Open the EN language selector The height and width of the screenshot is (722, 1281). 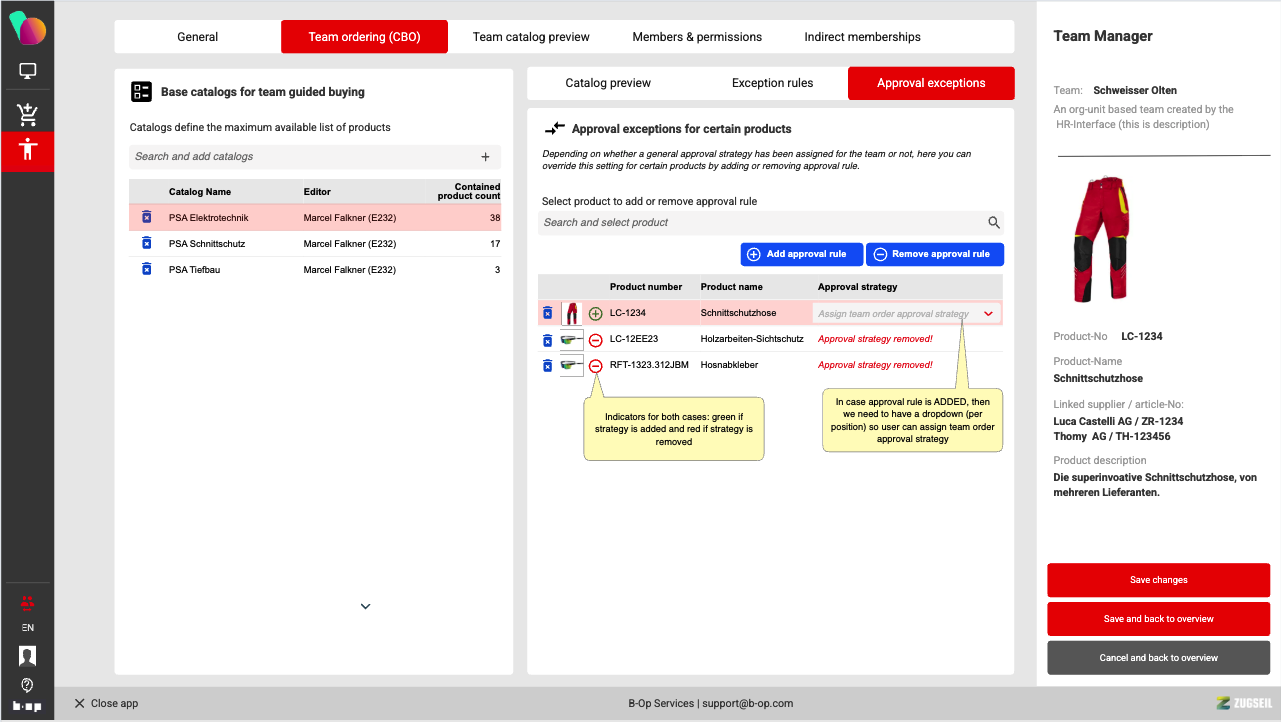(x=28, y=628)
